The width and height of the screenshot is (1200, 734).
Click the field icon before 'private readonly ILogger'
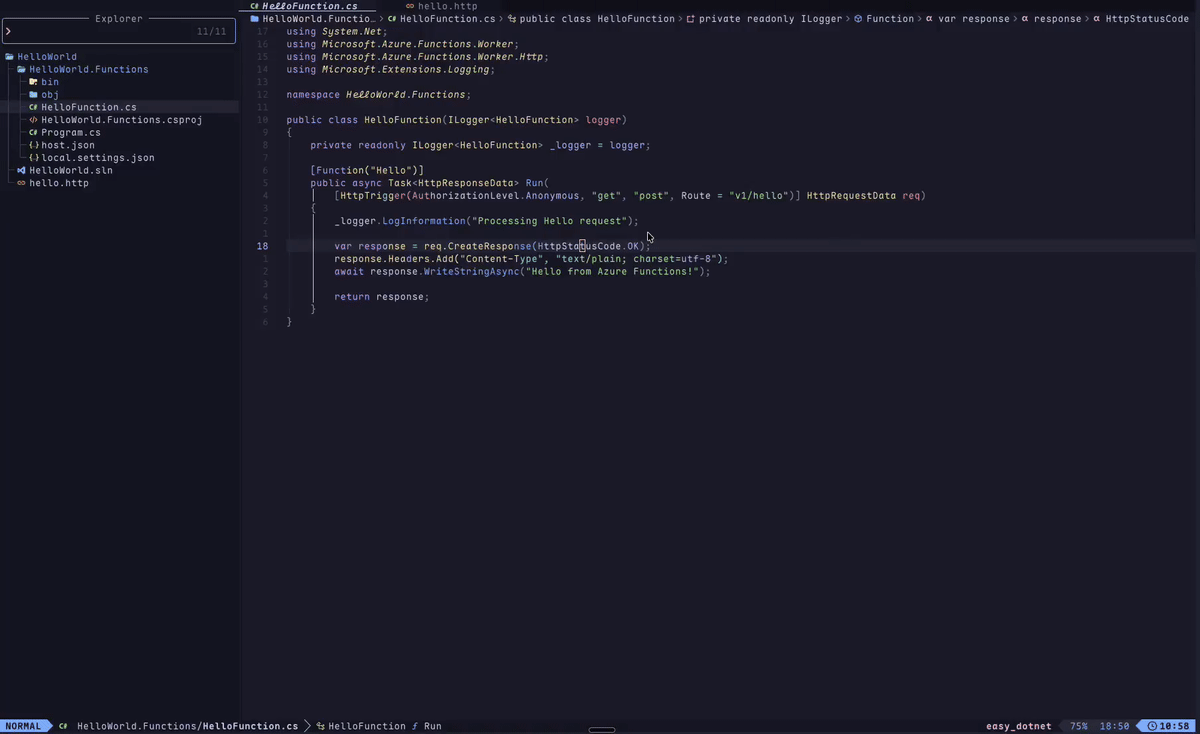[x=691, y=19]
